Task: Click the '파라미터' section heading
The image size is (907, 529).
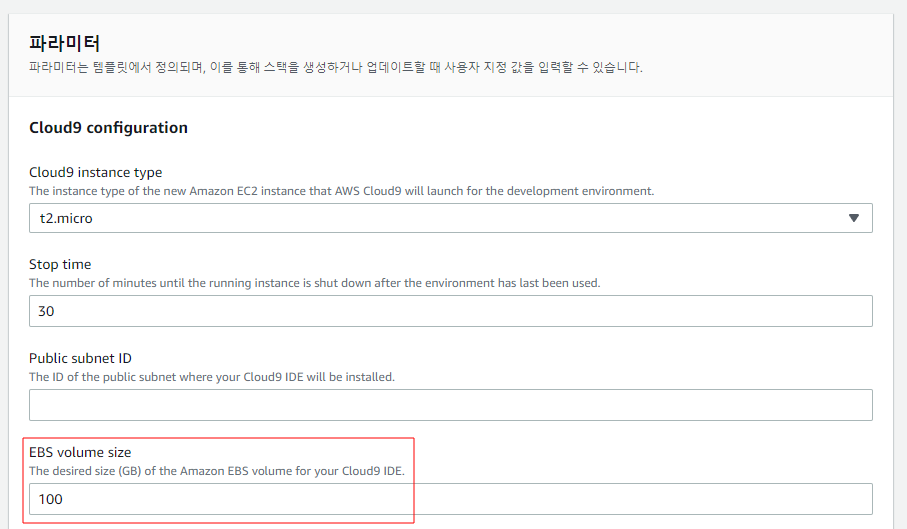Action: click(x=64, y=43)
